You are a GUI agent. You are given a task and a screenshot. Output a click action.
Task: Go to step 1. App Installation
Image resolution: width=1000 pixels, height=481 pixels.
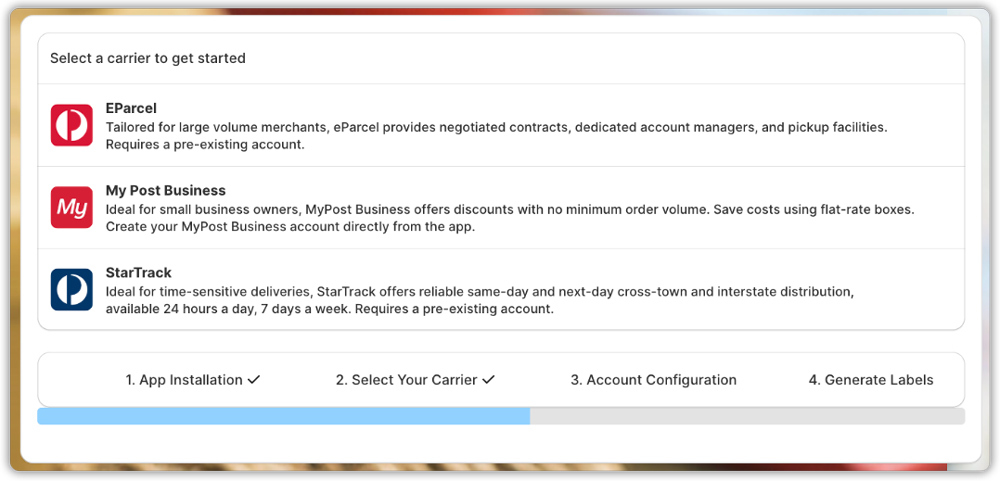tap(184, 380)
